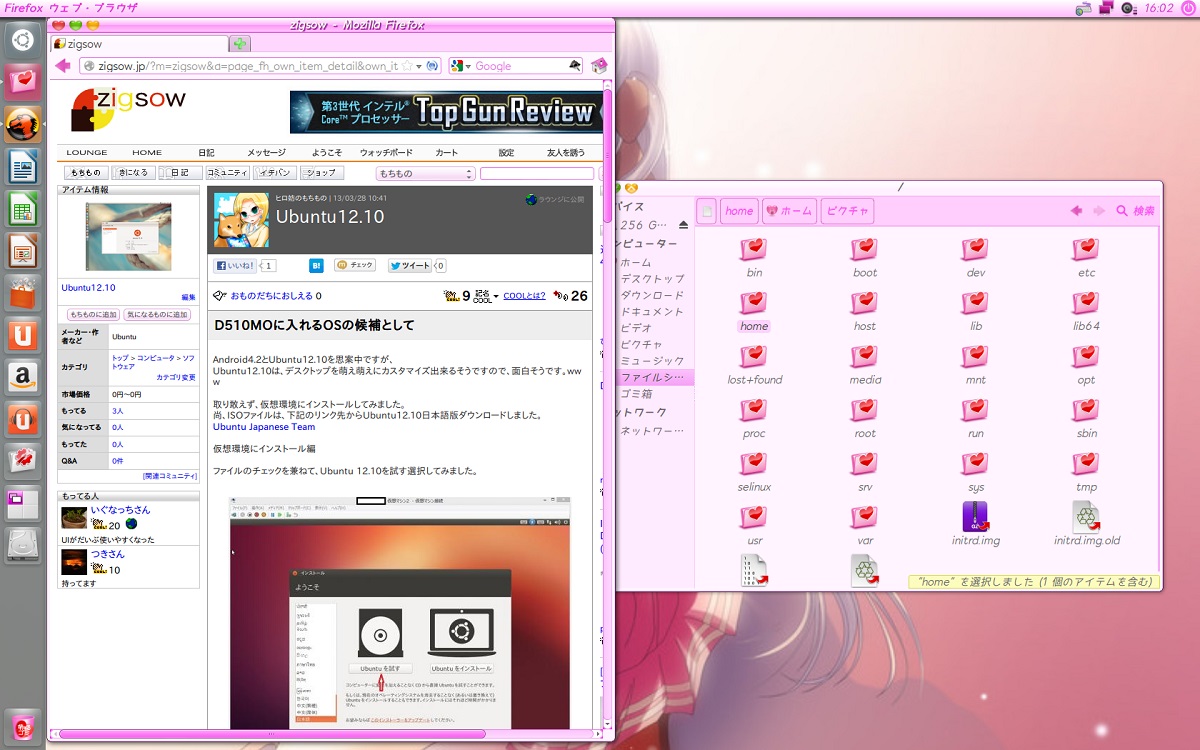Image resolution: width=1200 pixels, height=750 pixels.
Task: Select the zigsow browser tab
Action: tap(140, 44)
